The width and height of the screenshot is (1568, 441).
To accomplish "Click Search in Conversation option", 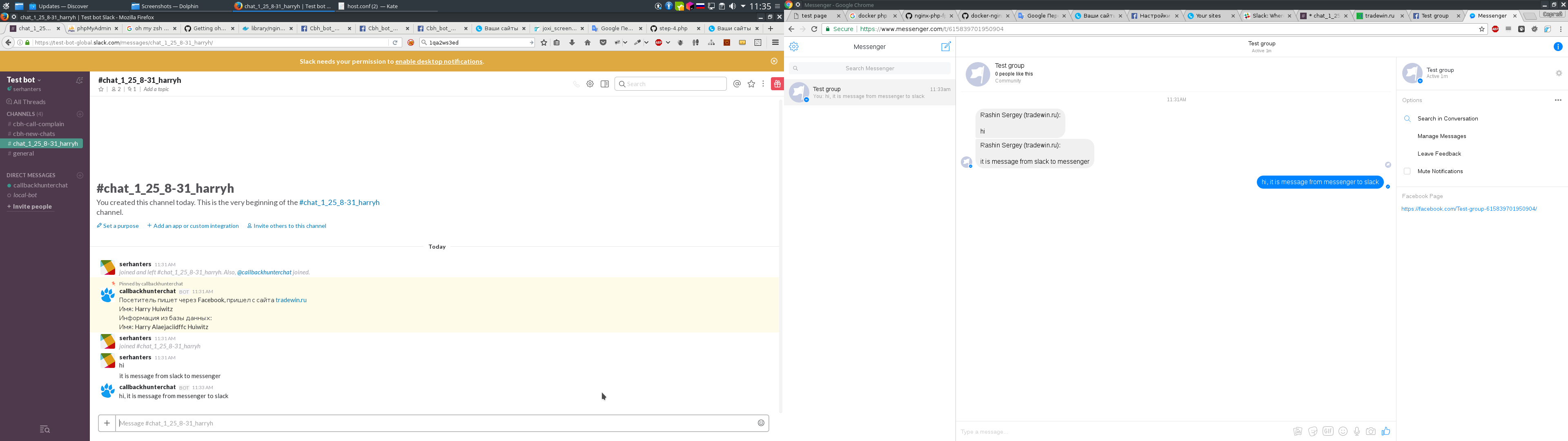I will (1448, 119).
